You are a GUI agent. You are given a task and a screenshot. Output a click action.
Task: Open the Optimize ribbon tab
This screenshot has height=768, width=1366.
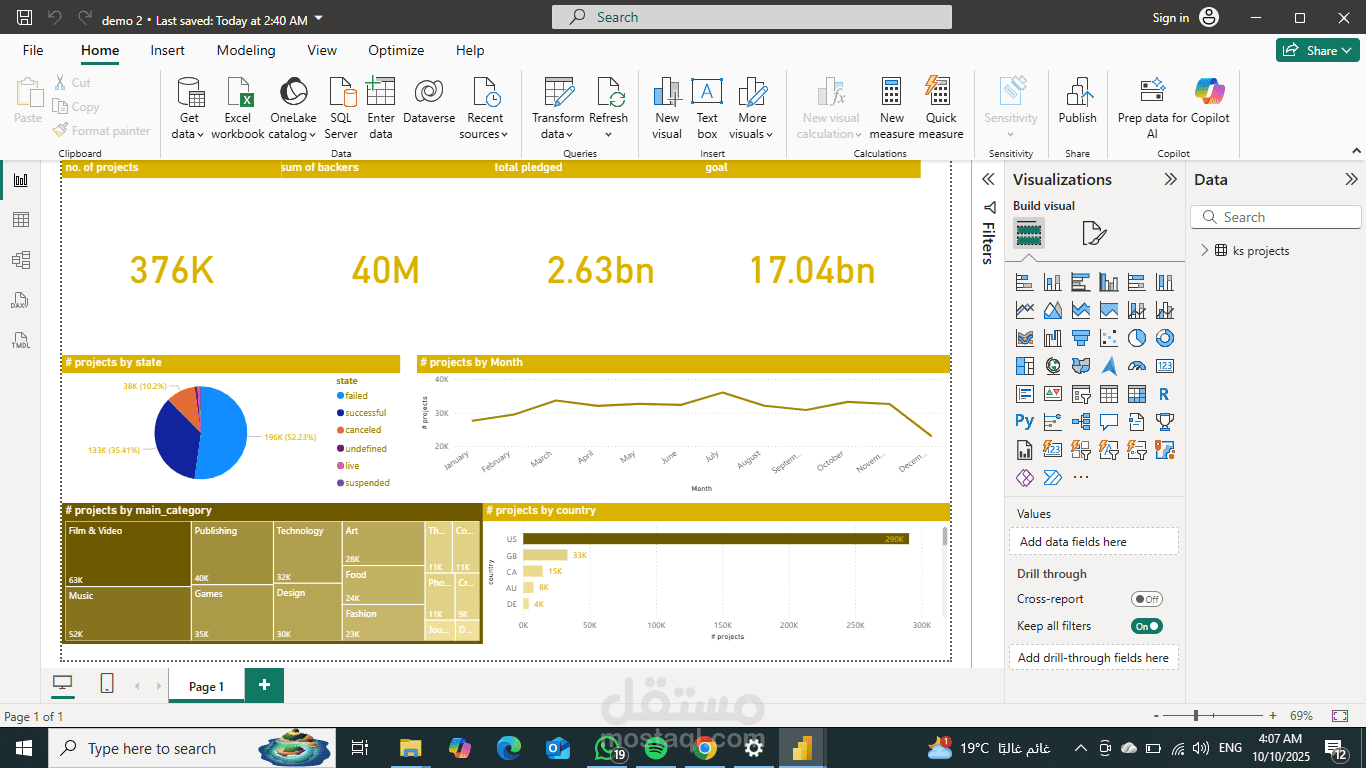(396, 50)
